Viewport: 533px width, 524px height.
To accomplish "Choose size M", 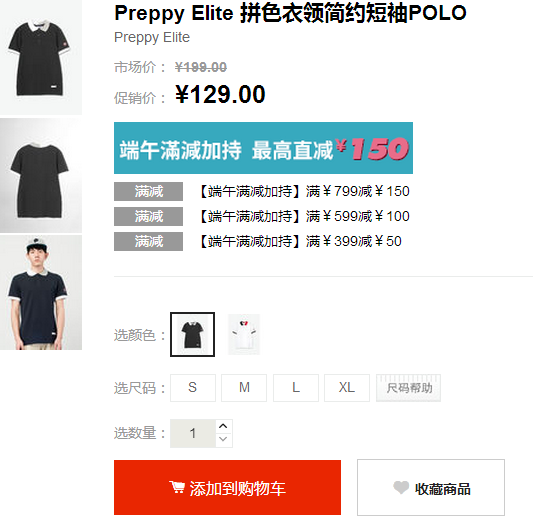I will (244, 388).
